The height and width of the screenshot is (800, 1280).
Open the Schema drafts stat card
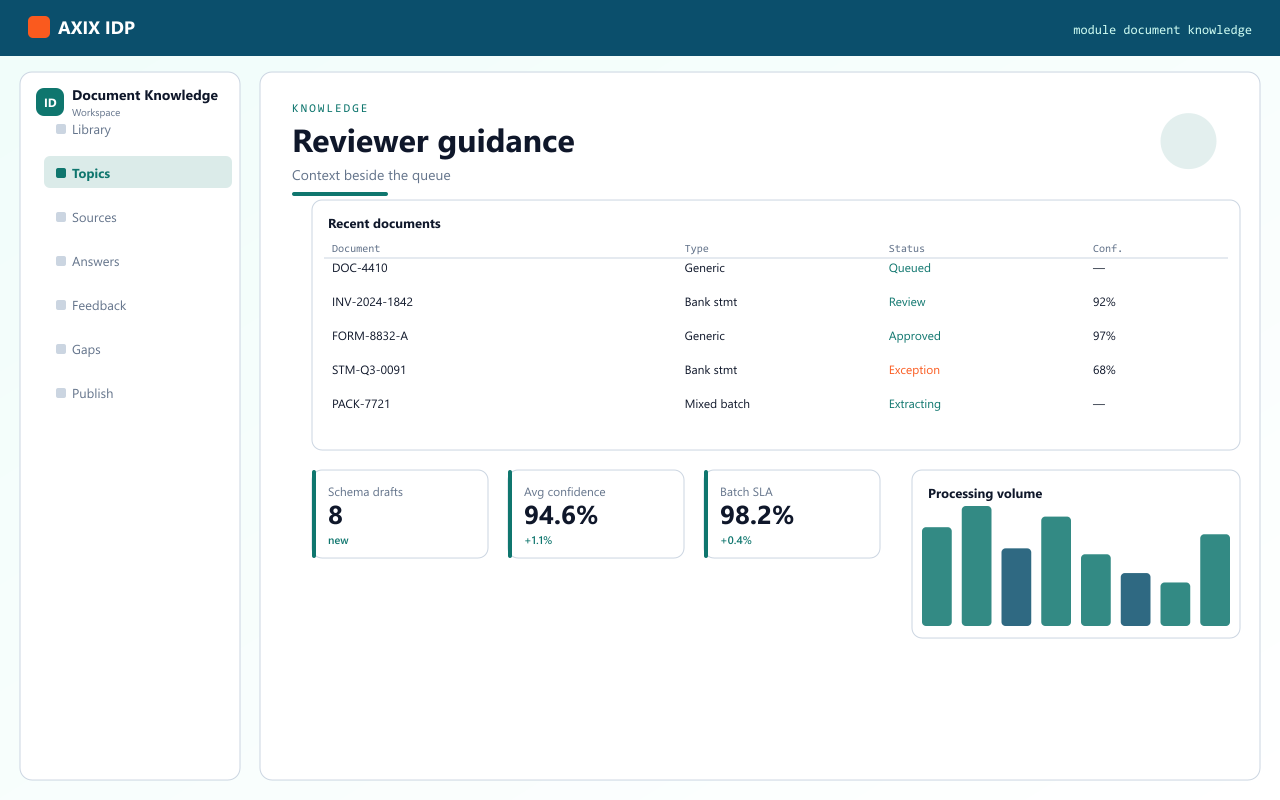point(400,514)
